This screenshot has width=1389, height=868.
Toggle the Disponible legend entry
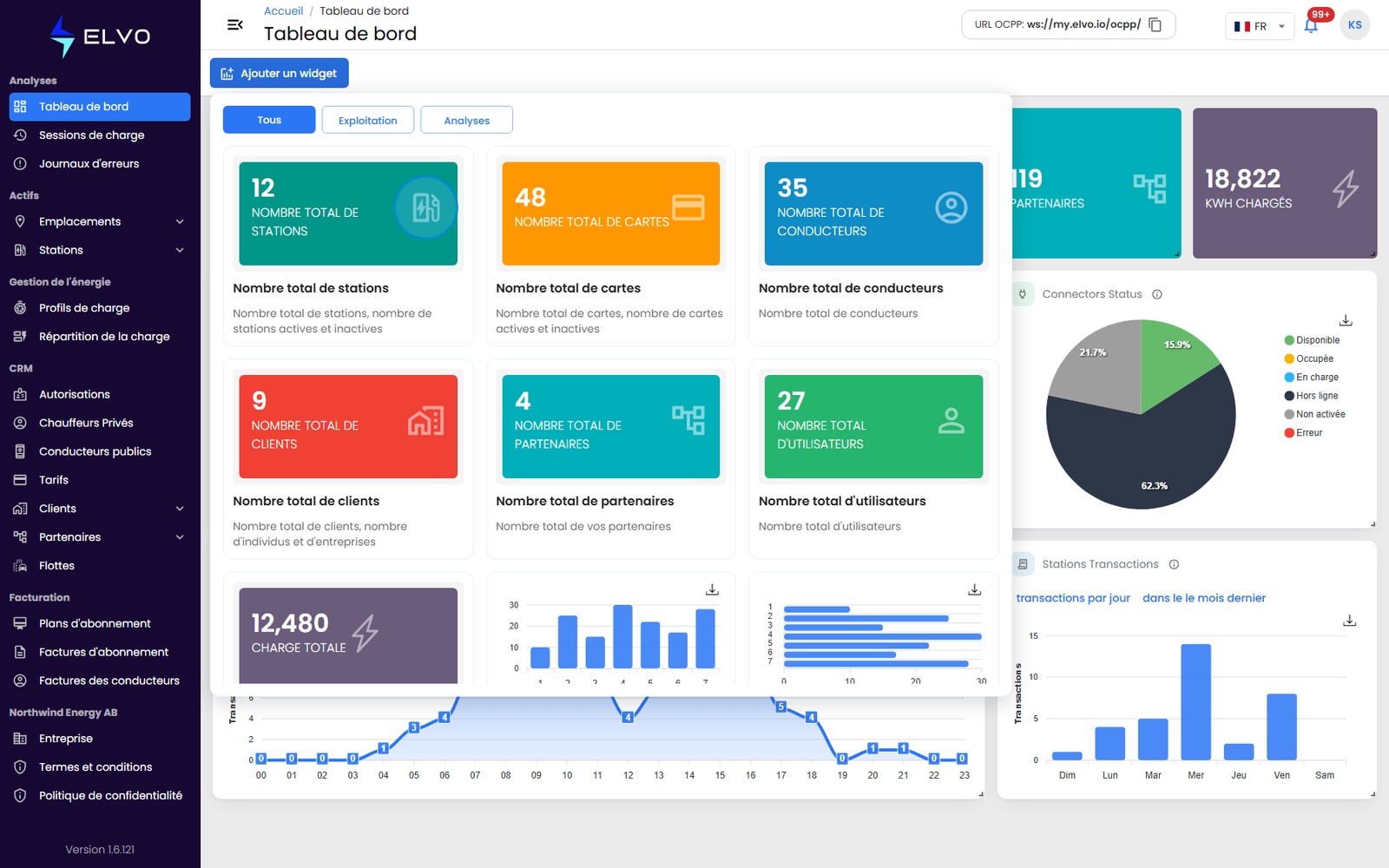tap(1312, 340)
